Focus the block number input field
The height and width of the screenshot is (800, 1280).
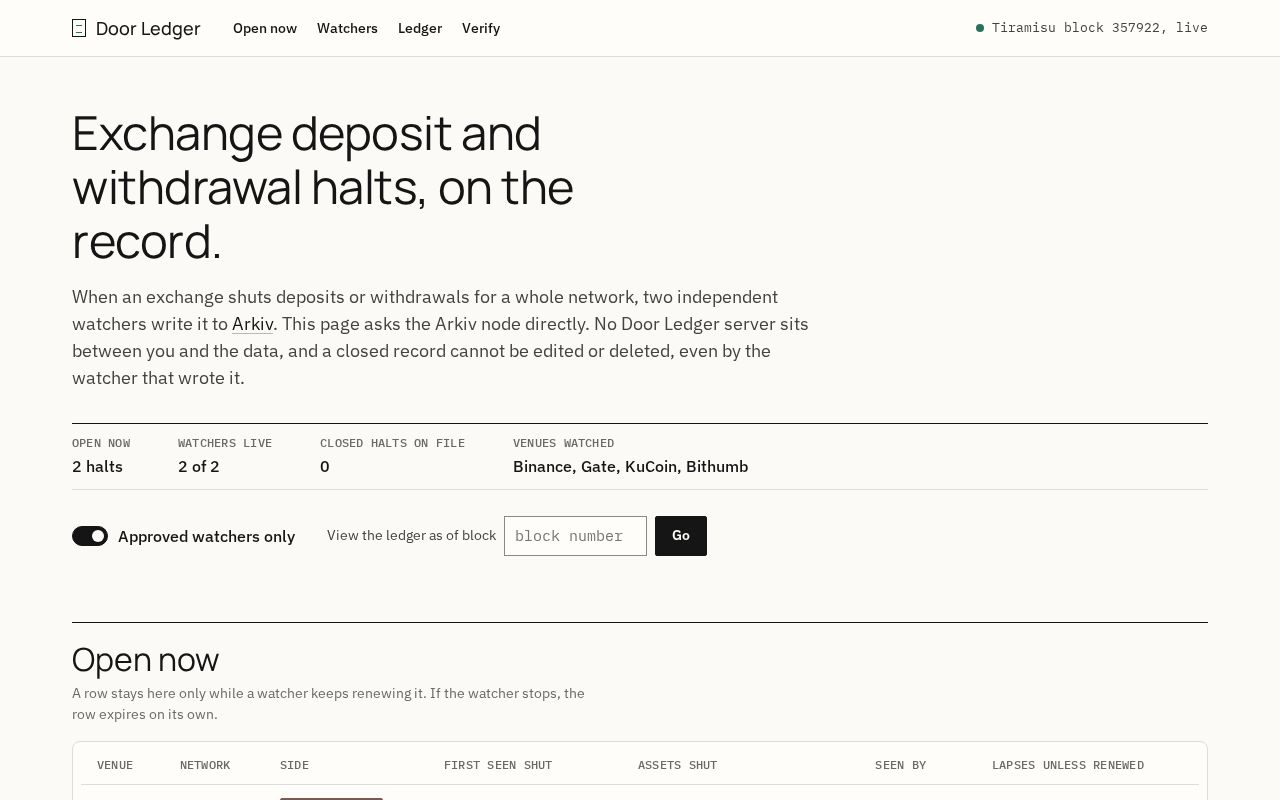575,536
